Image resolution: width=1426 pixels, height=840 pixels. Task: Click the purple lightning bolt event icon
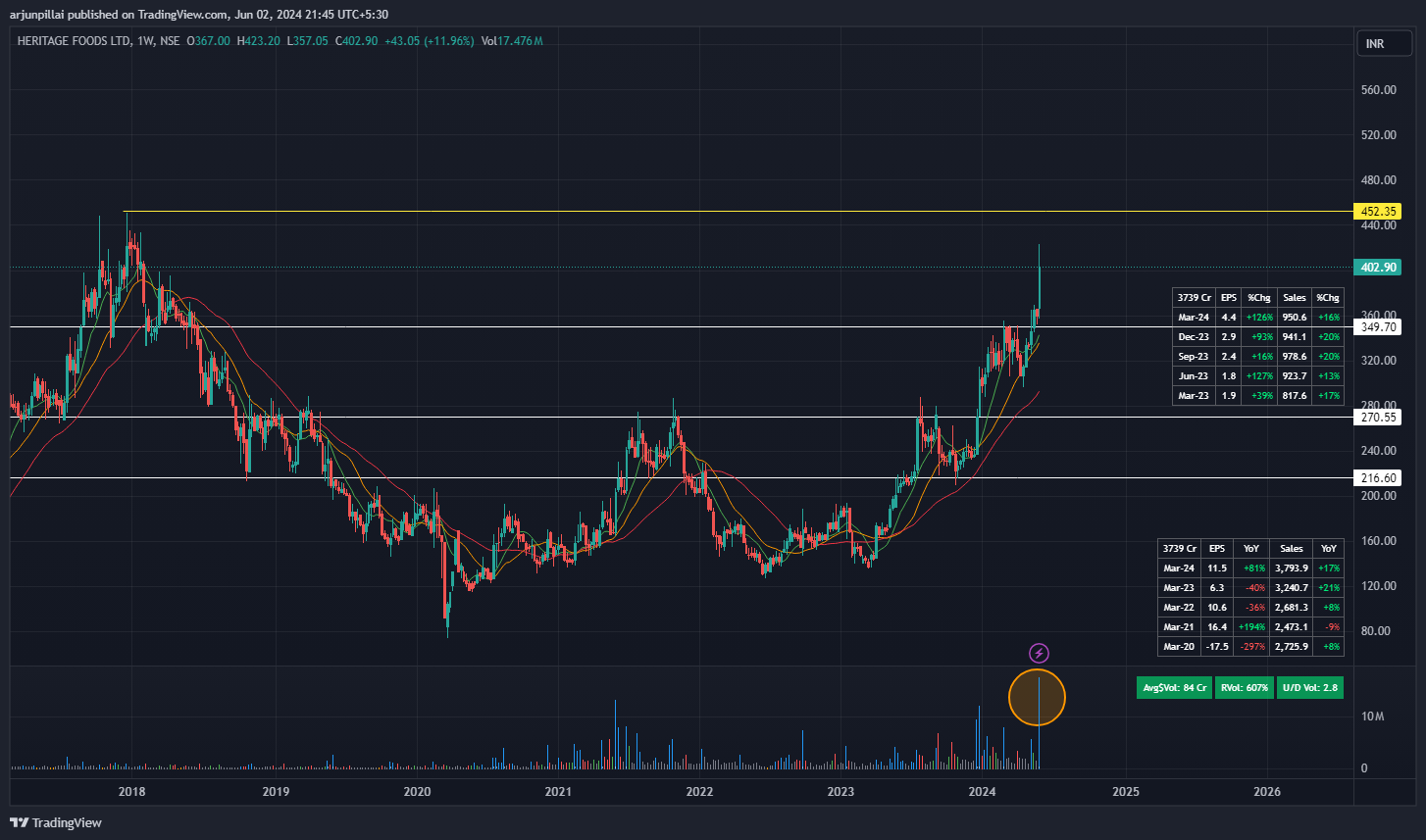[x=1039, y=653]
